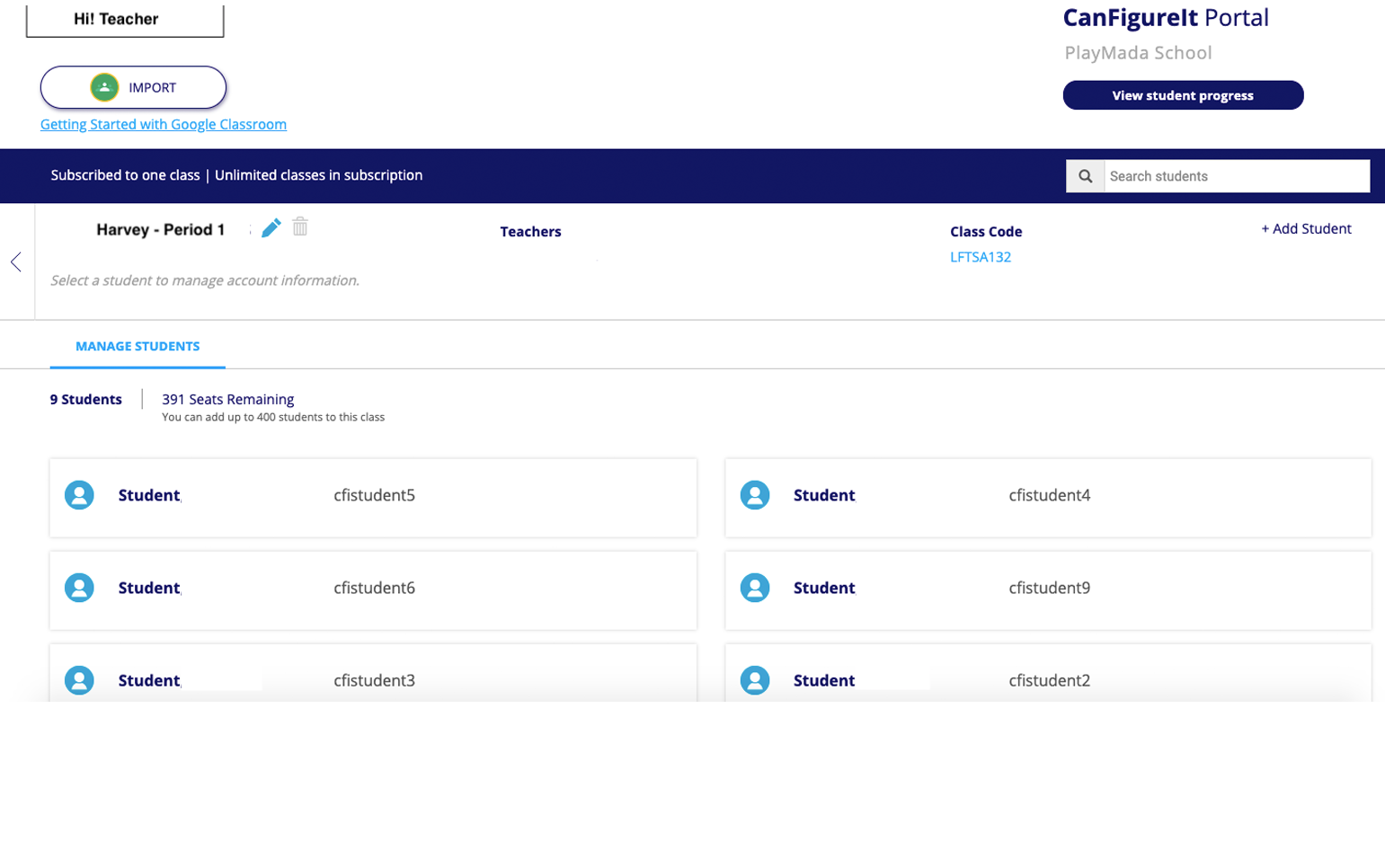Image resolution: width=1385 pixels, height=868 pixels.
Task: Click the avatar icon for cfistudent3
Action: 79,680
